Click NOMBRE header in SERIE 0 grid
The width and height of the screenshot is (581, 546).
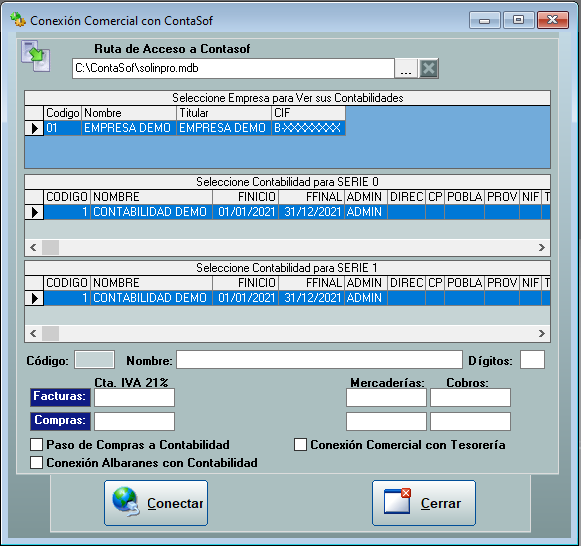(152, 197)
